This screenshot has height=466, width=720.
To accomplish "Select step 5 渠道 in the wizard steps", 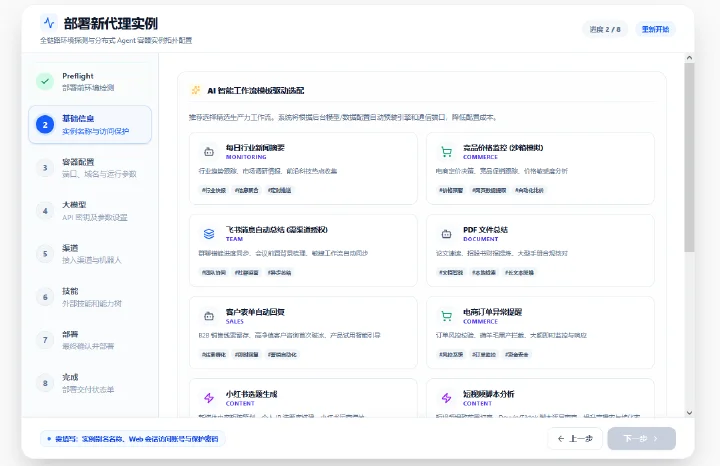I will coord(90,253).
